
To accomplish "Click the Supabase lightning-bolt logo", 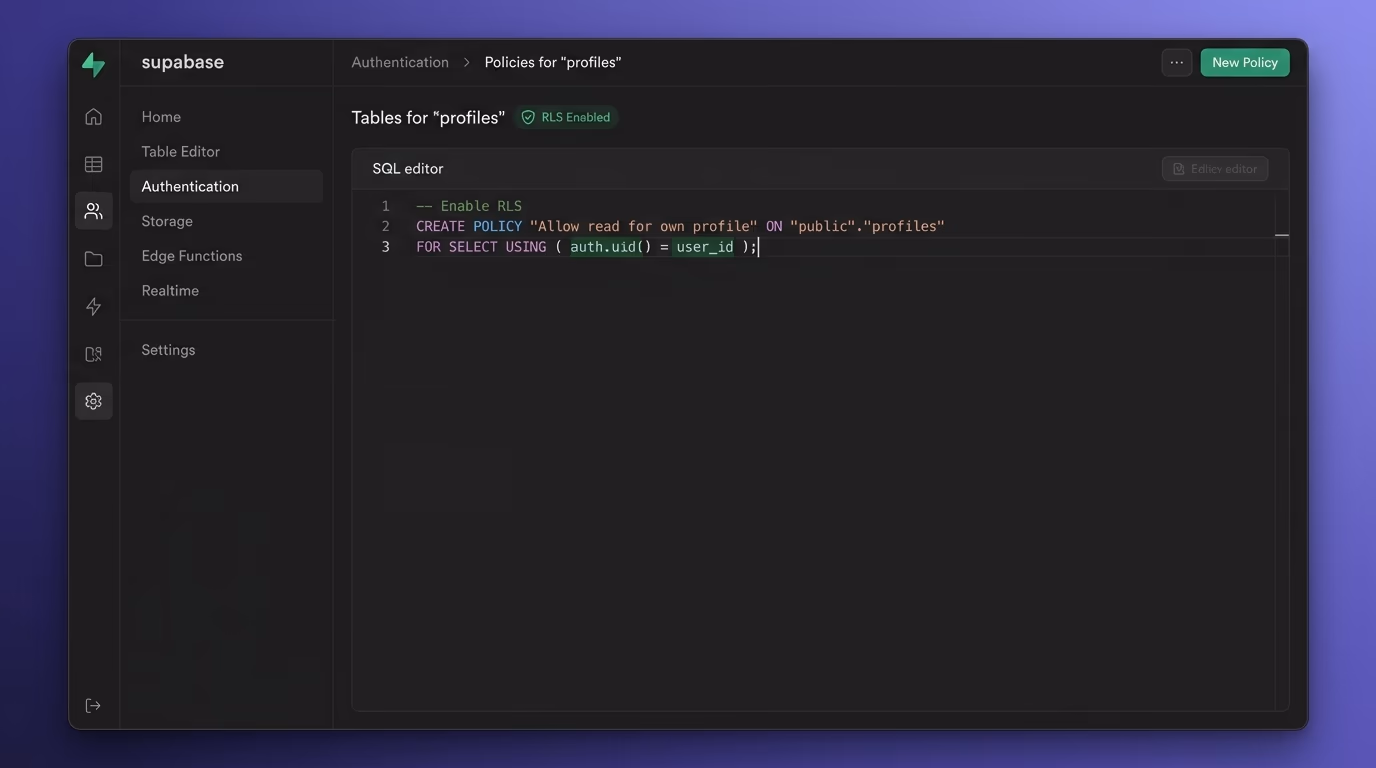I will point(93,64).
